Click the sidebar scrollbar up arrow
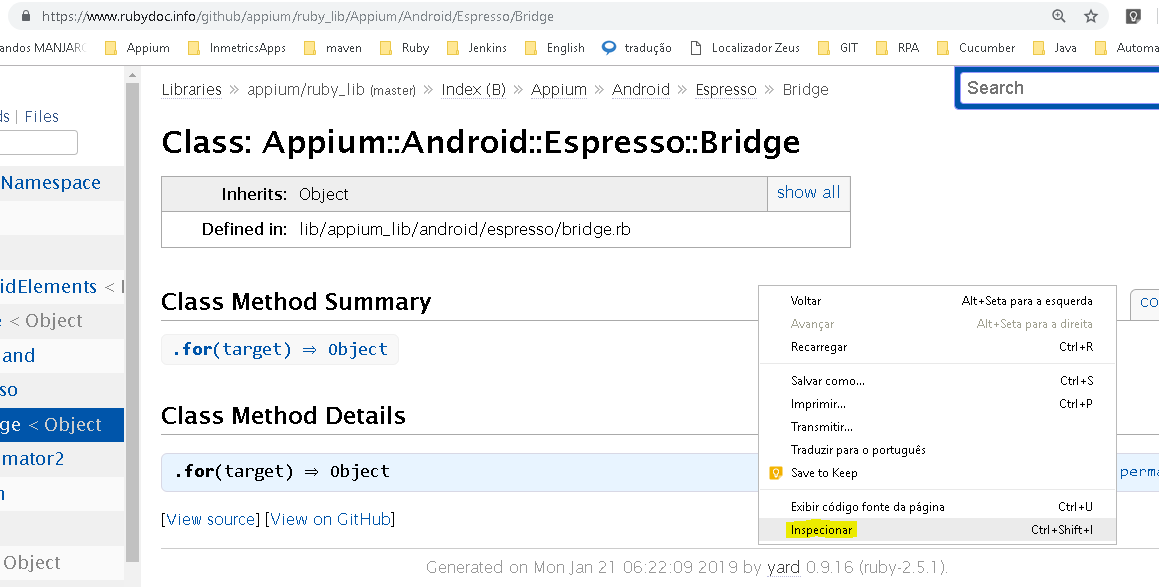Viewport: 1159px width, 587px height. point(132,75)
